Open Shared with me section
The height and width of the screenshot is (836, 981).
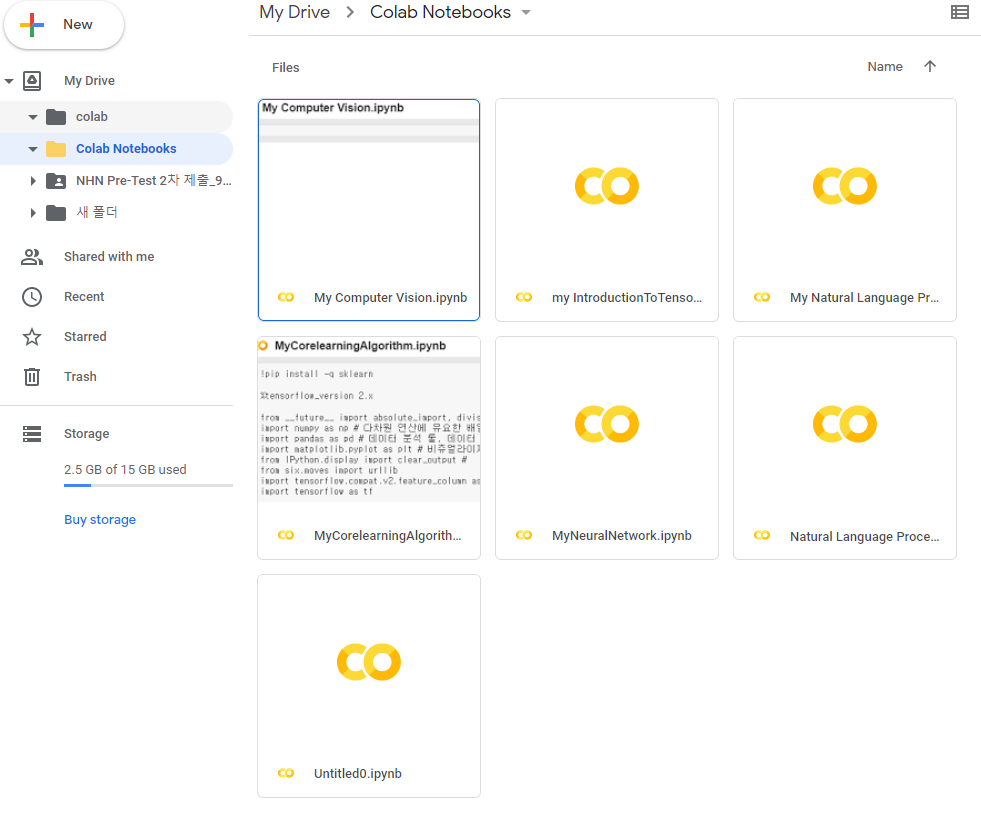point(109,257)
